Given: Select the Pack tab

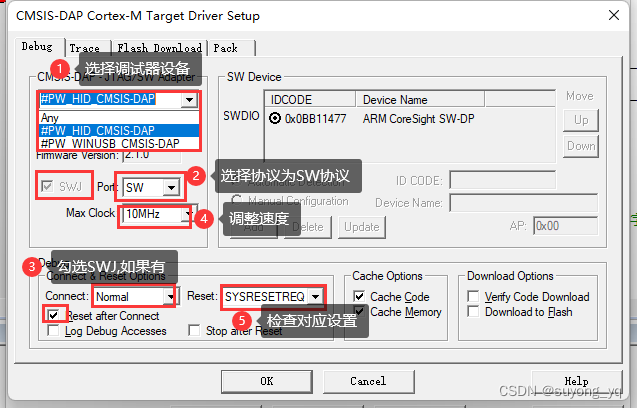Looking at the screenshot, I should (231, 48).
